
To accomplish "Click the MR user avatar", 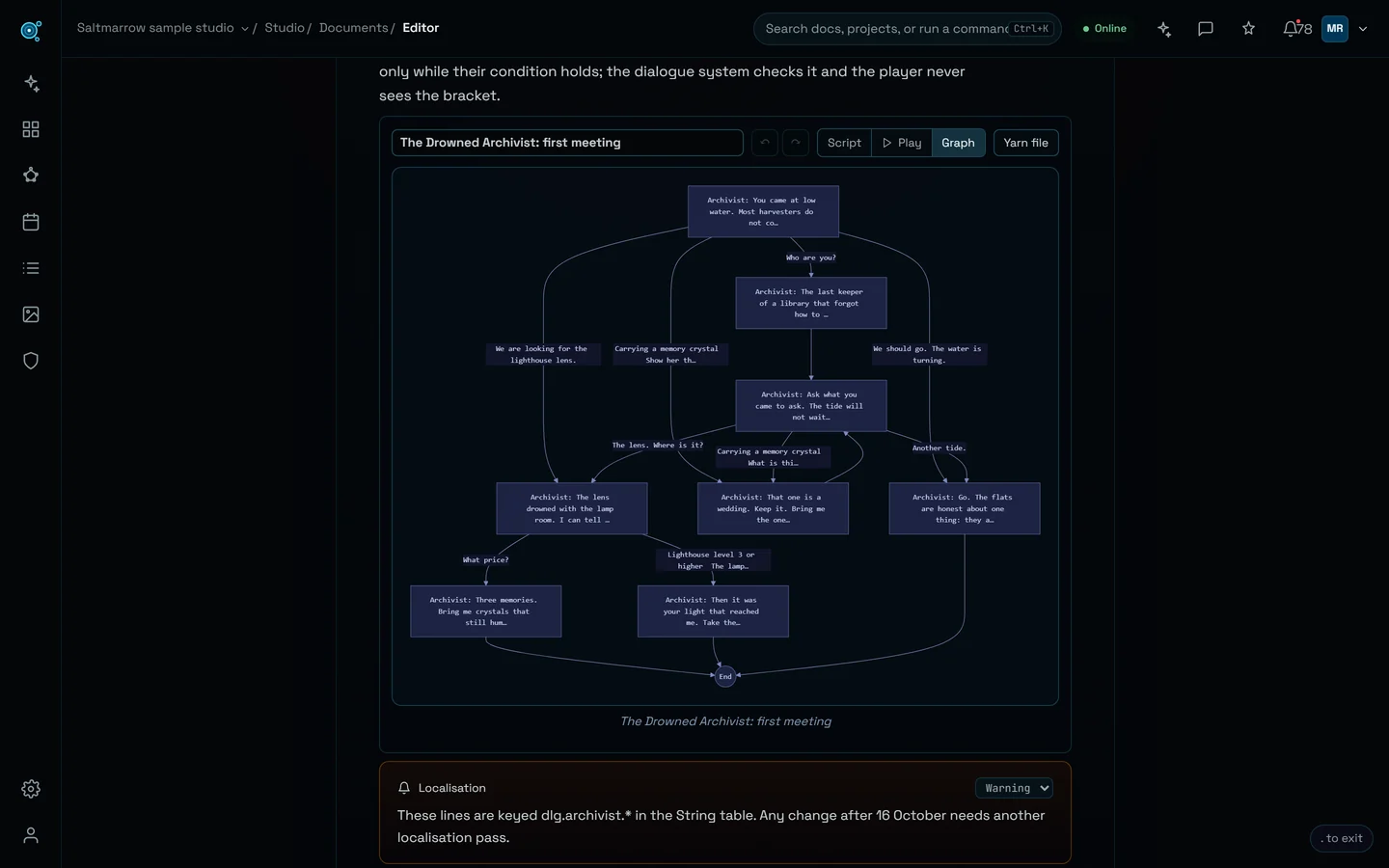I will 1335,29.
